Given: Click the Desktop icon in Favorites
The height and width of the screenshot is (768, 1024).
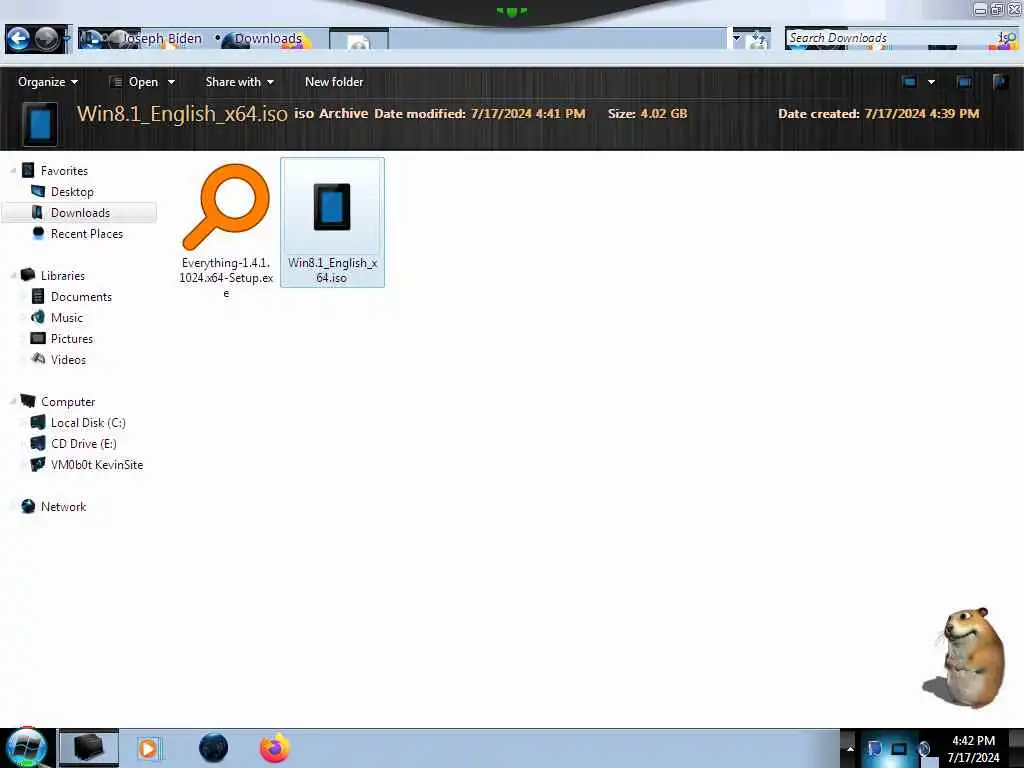Looking at the screenshot, I should tap(38, 191).
